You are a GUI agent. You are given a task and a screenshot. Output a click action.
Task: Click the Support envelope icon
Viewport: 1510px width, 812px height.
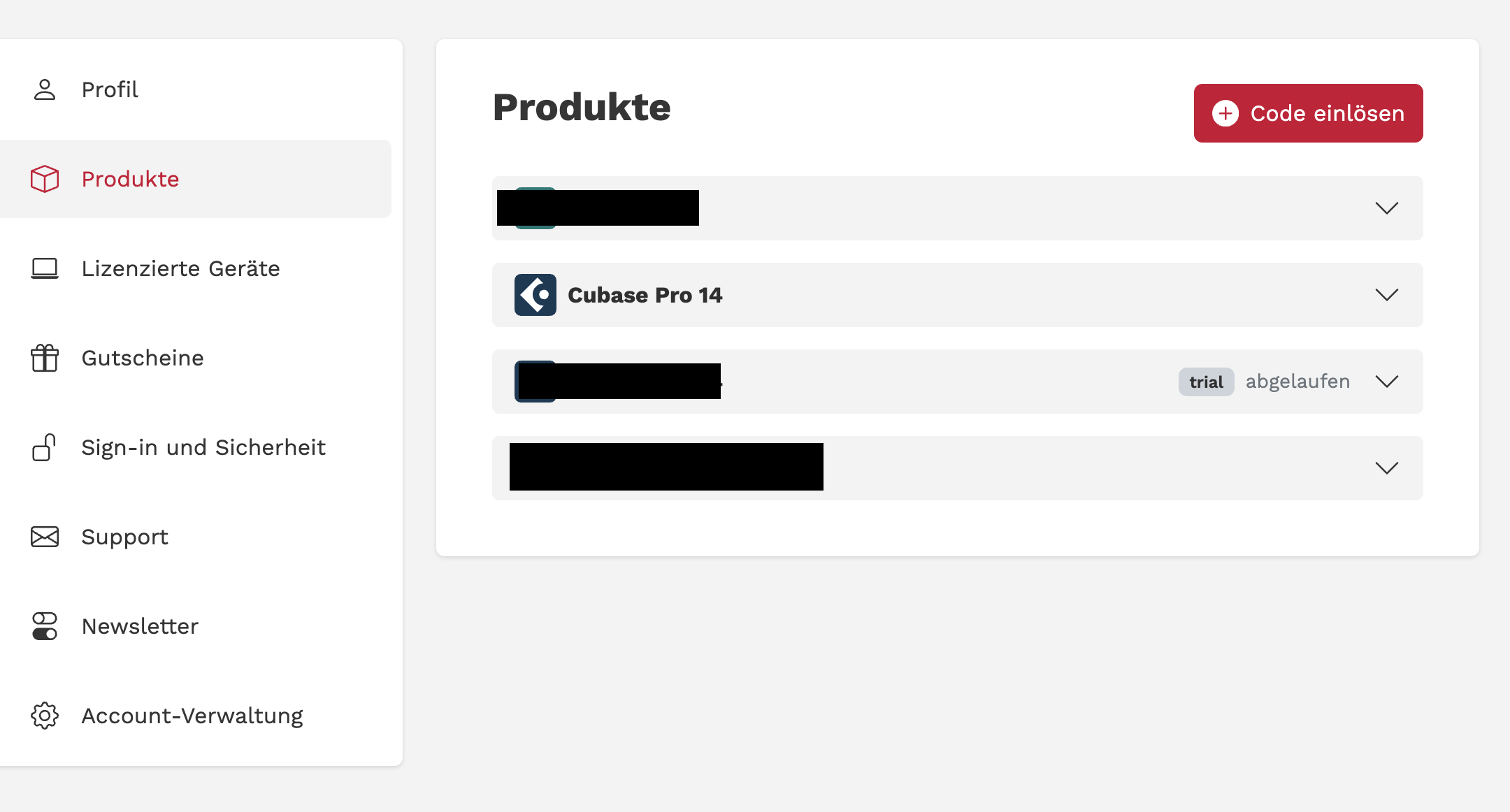click(x=45, y=537)
